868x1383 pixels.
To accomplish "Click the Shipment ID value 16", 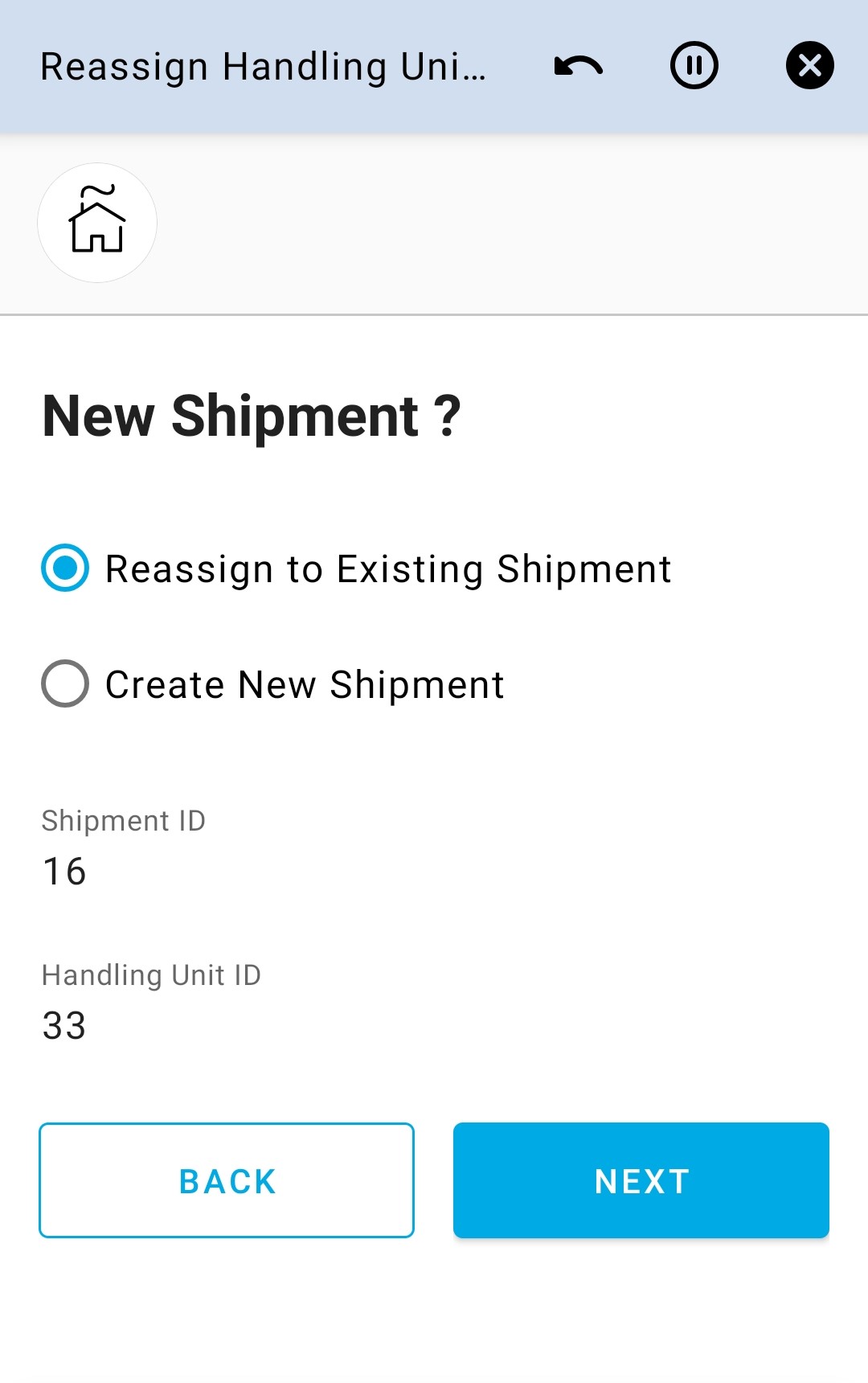I will 64,872.
